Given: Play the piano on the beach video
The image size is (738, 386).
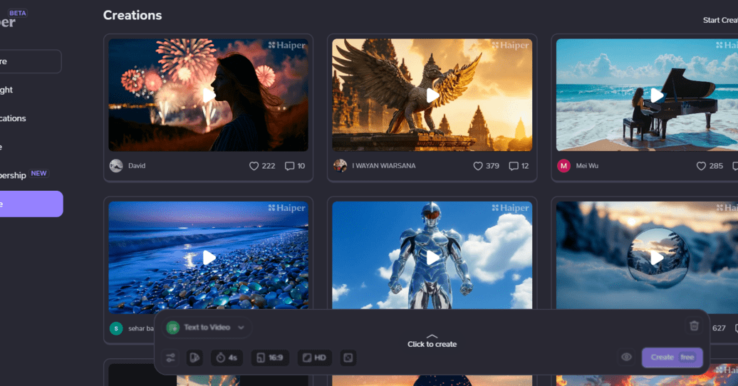Looking at the screenshot, I should [x=657, y=96].
